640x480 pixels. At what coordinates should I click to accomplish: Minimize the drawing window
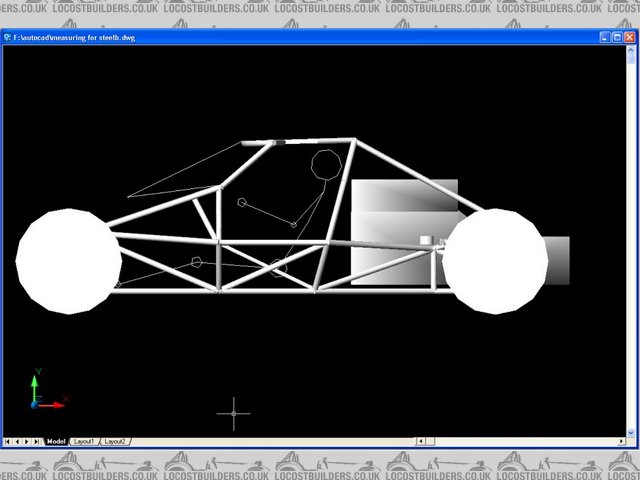(x=605, y=37)
